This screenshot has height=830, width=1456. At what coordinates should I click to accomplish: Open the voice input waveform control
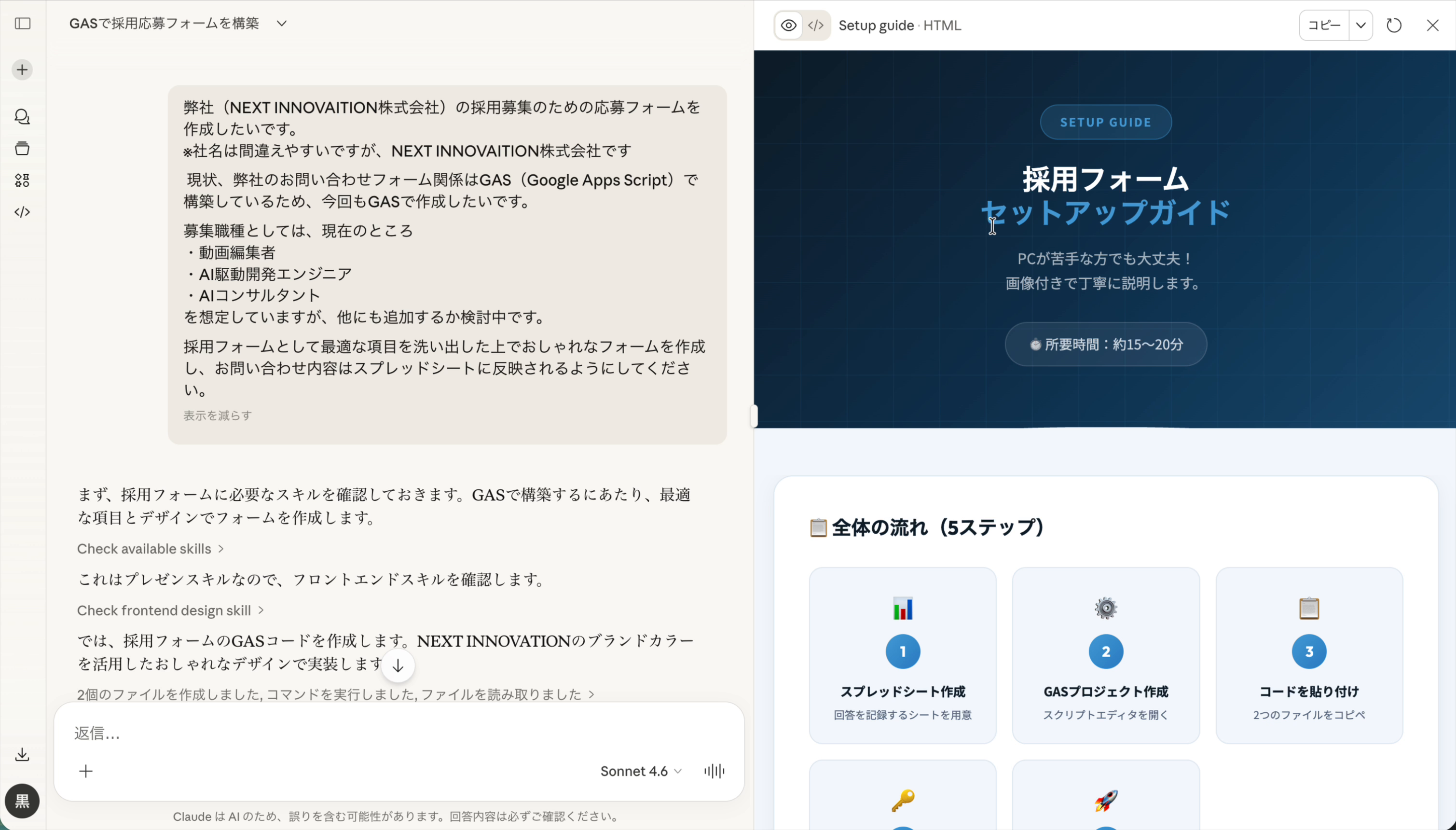(x=714, y=771)
